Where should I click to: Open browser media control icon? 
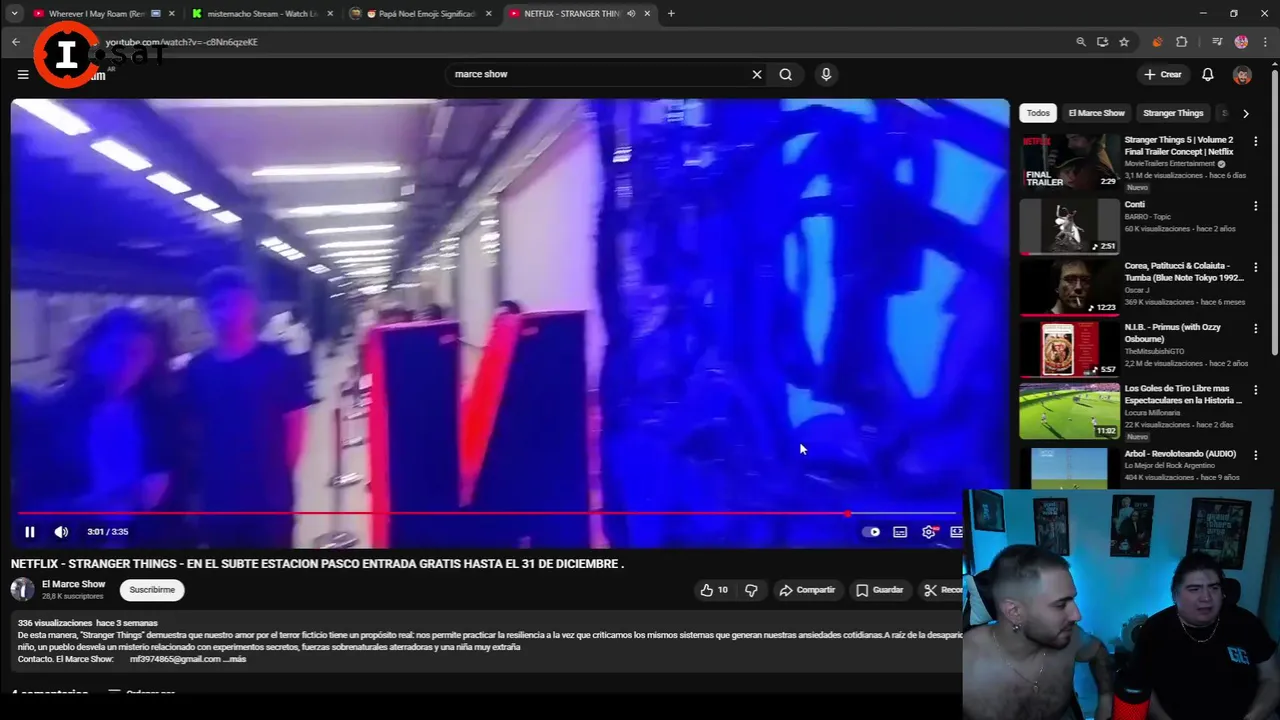point(1217,42)
